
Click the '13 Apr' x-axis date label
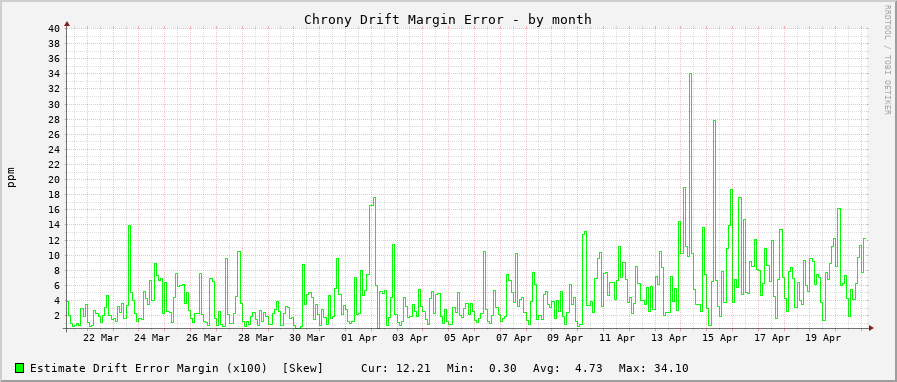click(x=669, y=338)
